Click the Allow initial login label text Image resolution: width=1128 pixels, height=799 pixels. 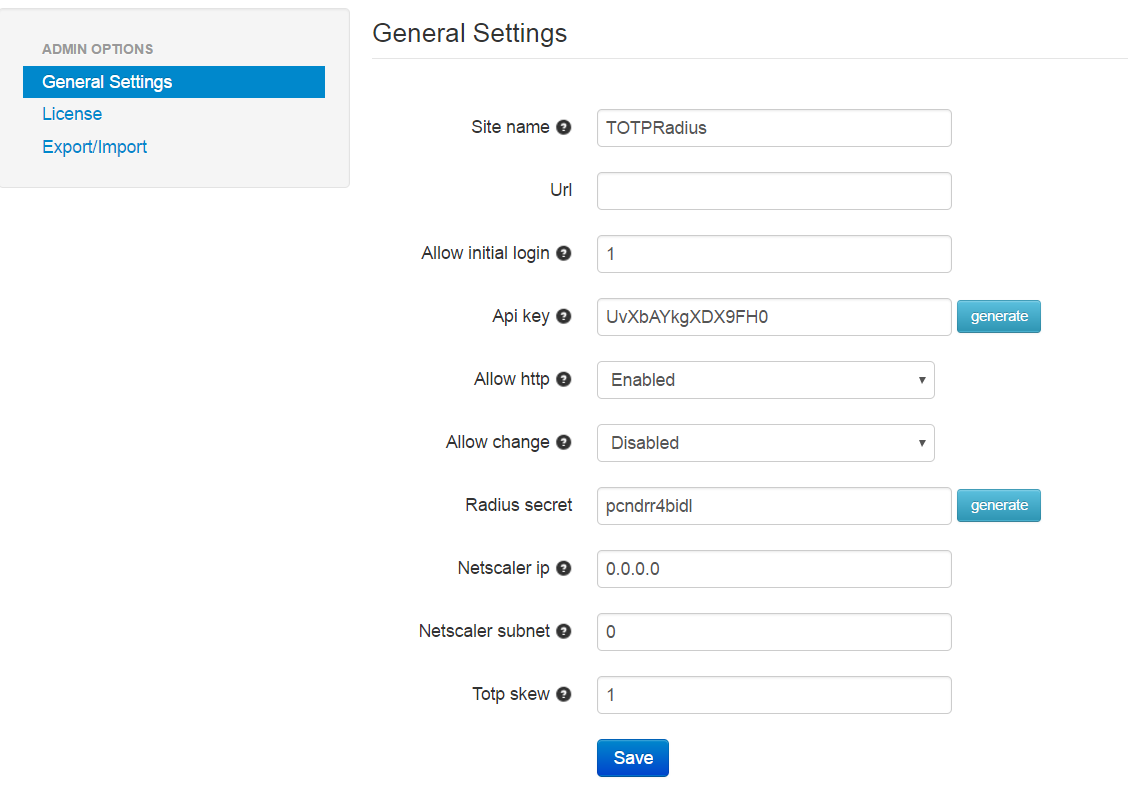click(486, 253)
